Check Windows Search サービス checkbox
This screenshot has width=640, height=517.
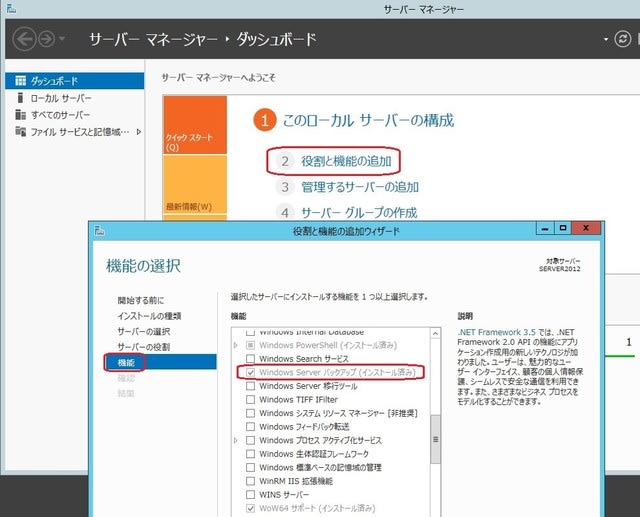click(251, 359)
